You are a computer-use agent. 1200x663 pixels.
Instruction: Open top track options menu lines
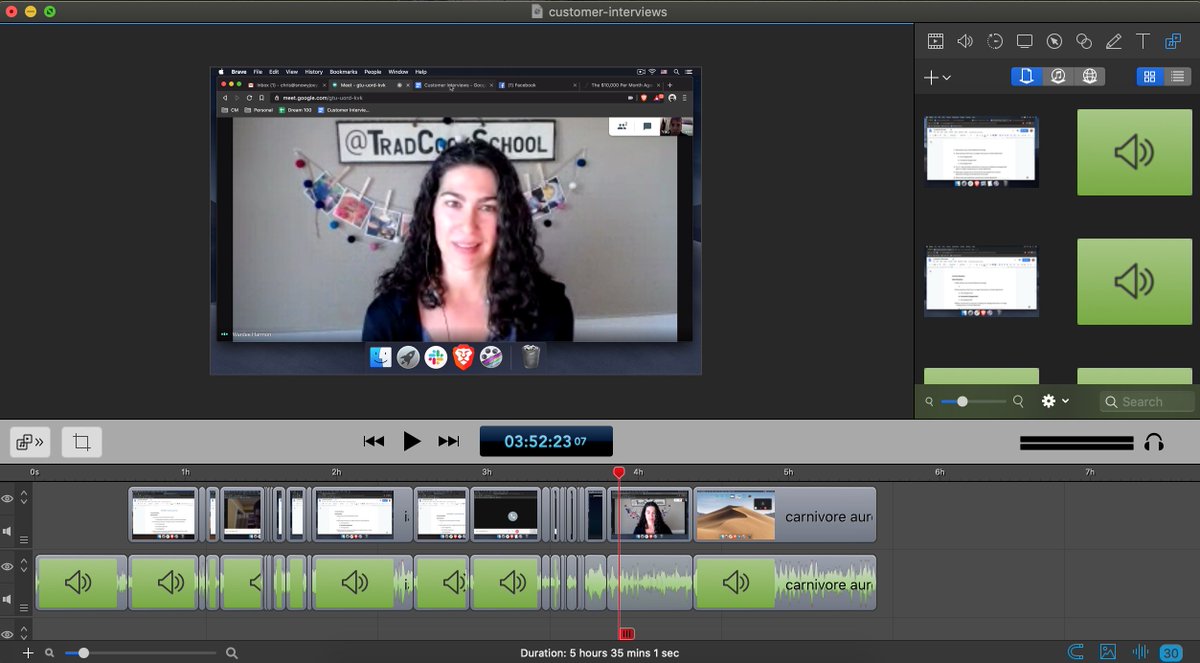point(24,540)
